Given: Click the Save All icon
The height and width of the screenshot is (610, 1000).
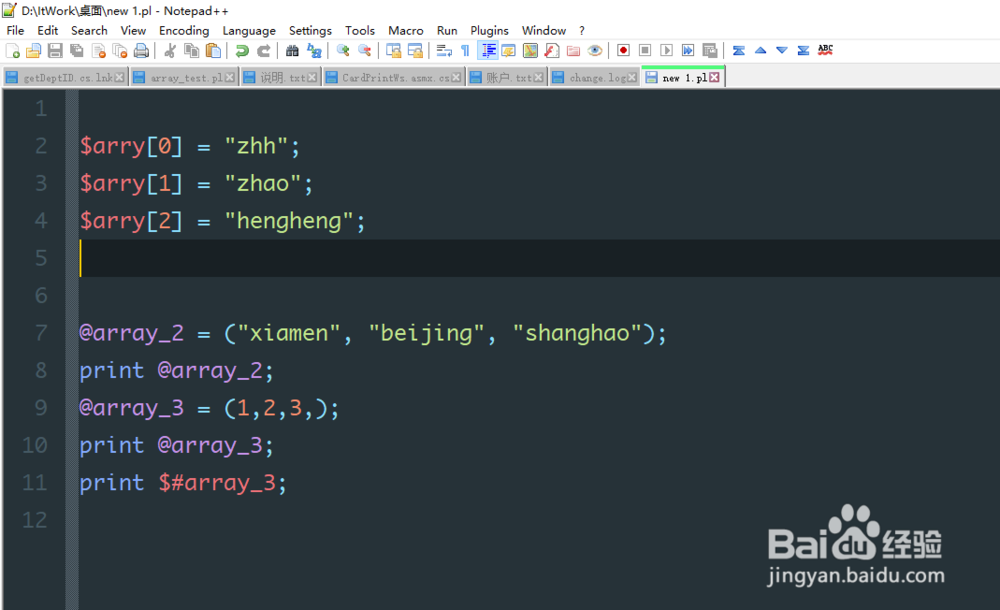Looking at the screenshot, I should [74, 50].
